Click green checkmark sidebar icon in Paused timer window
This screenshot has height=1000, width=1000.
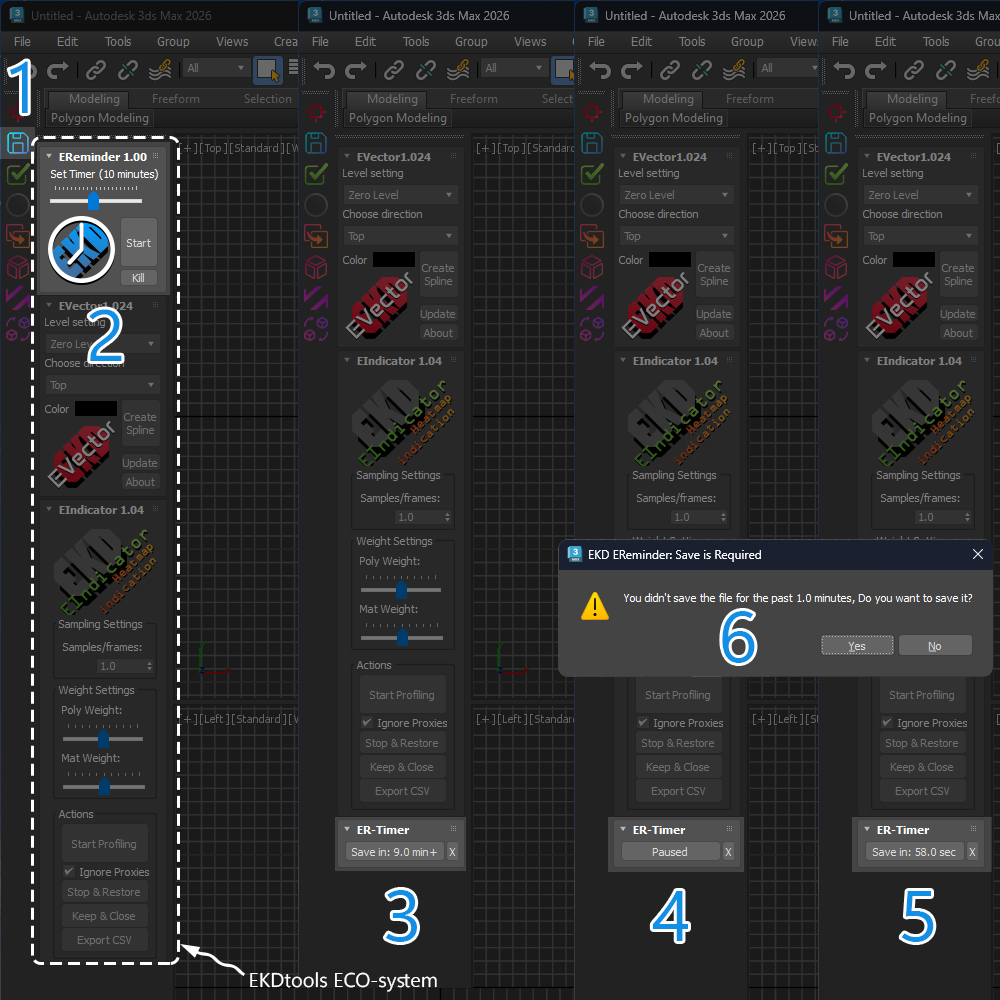click(592, 173)
